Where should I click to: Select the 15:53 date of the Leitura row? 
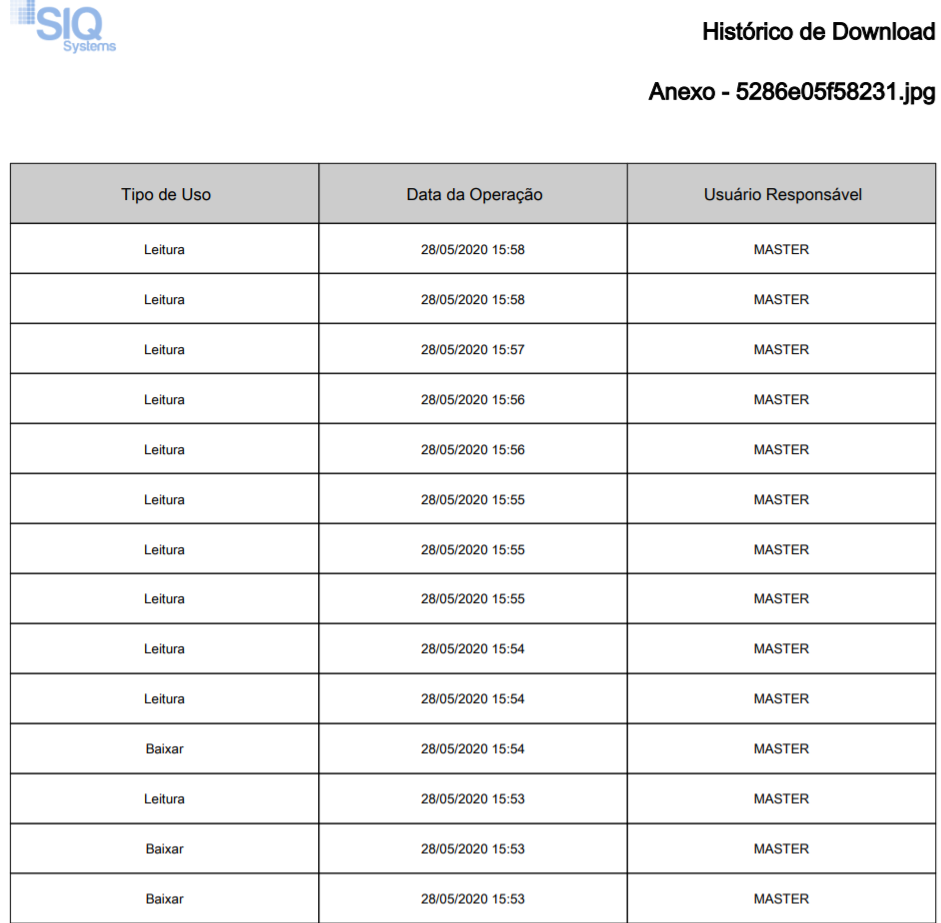(x=473, y=799)
